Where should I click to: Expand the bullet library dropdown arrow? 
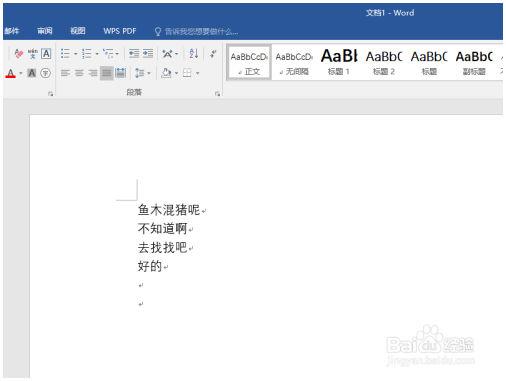pos(75,53)
